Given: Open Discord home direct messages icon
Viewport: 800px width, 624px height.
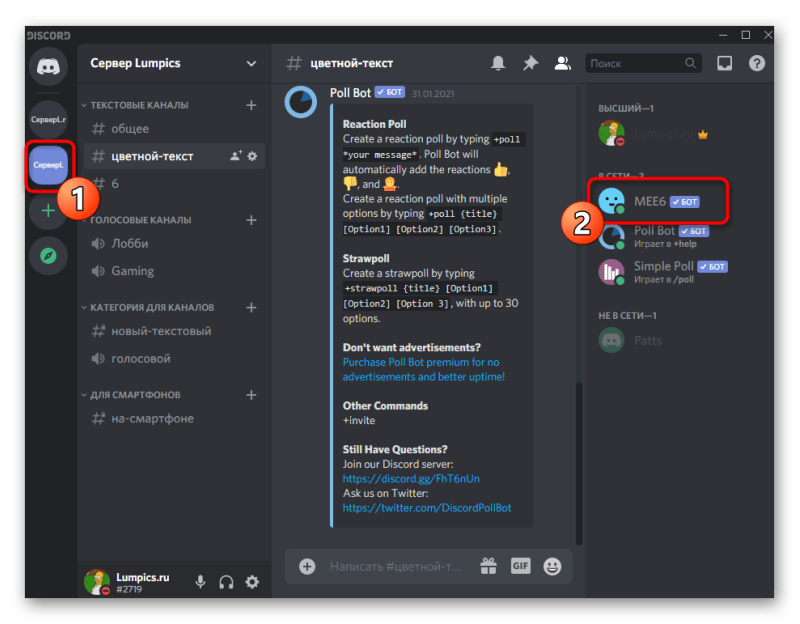Looking at the screenshot, I should (48, 66).
